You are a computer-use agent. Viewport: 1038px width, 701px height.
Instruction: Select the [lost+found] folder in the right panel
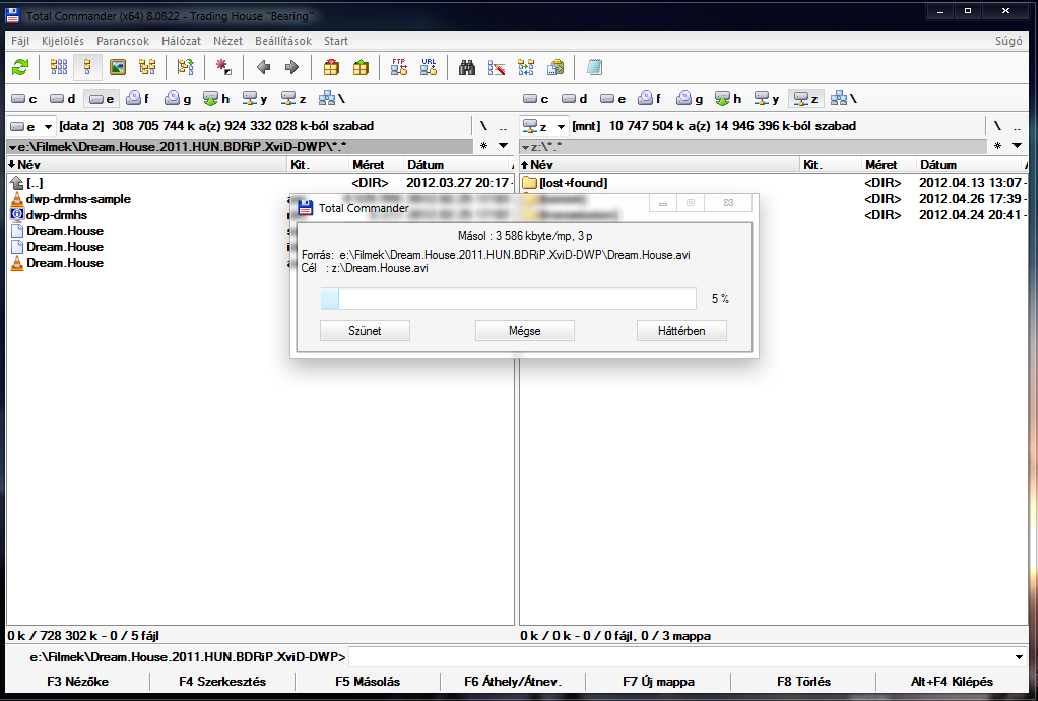click(x=573, y=183)
